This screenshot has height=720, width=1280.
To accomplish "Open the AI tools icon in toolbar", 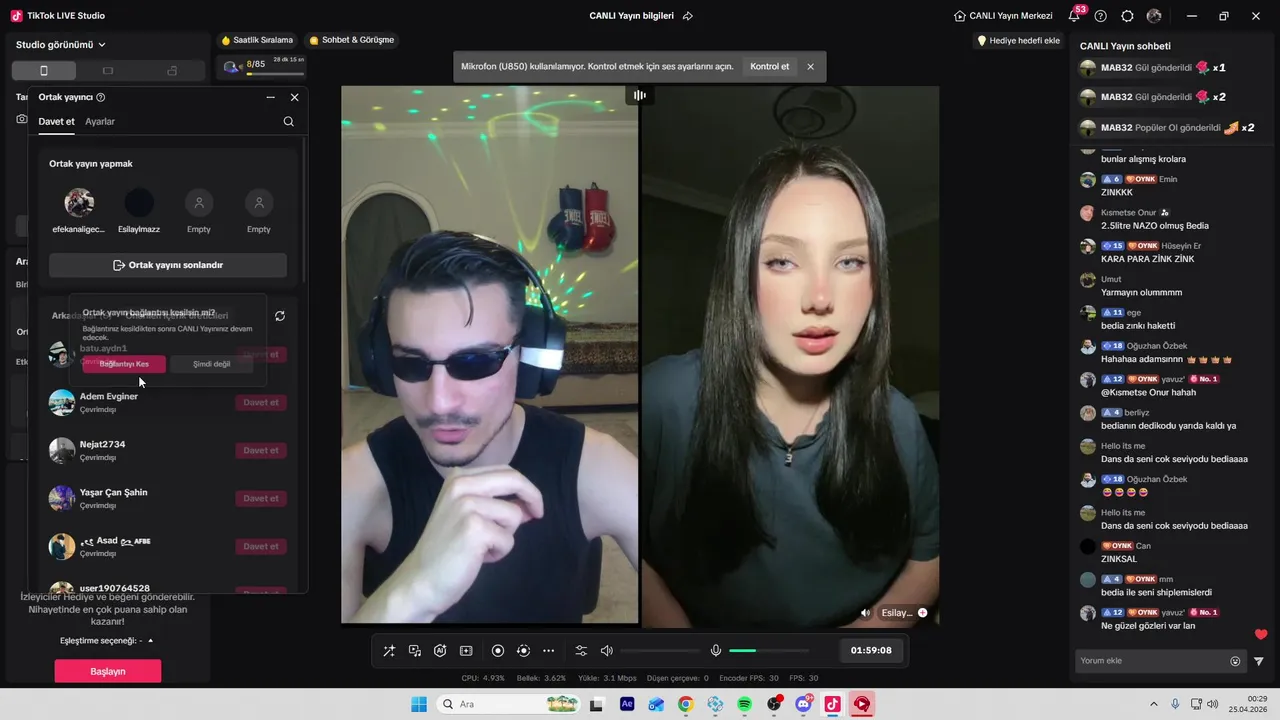I will [440, 651].
